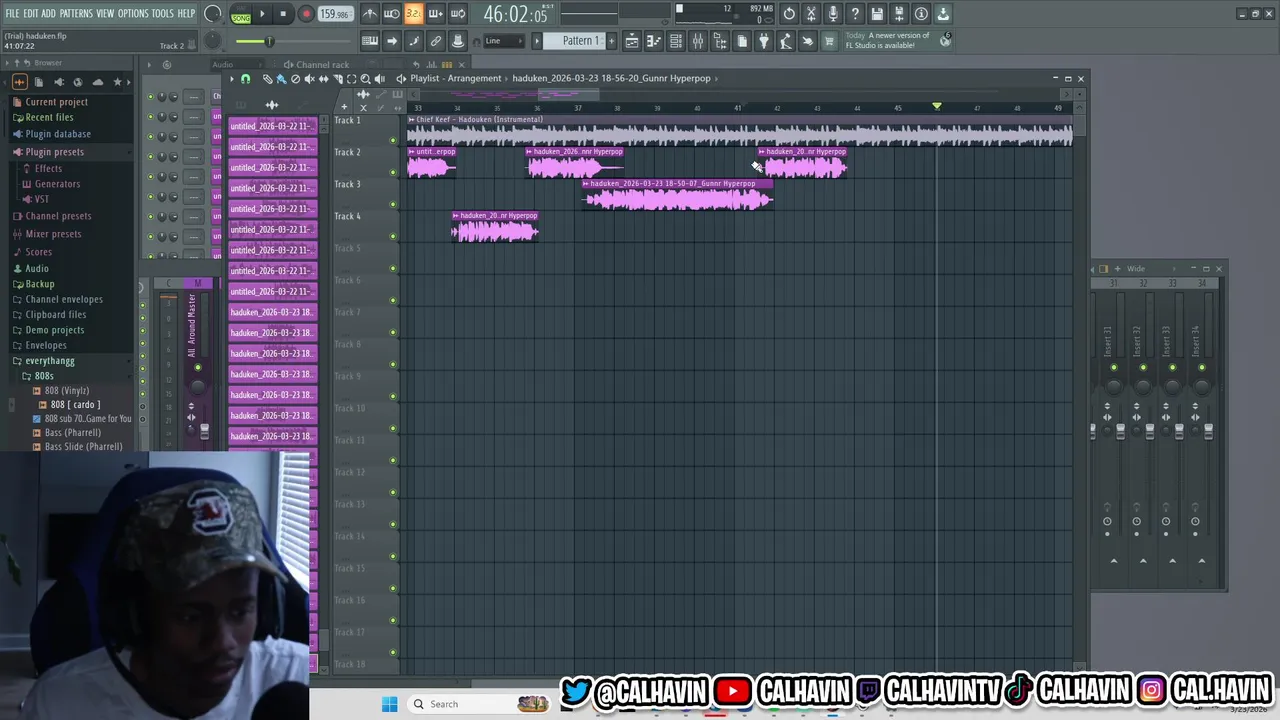Toggle the All Around Master green enable light

(197, 368)
